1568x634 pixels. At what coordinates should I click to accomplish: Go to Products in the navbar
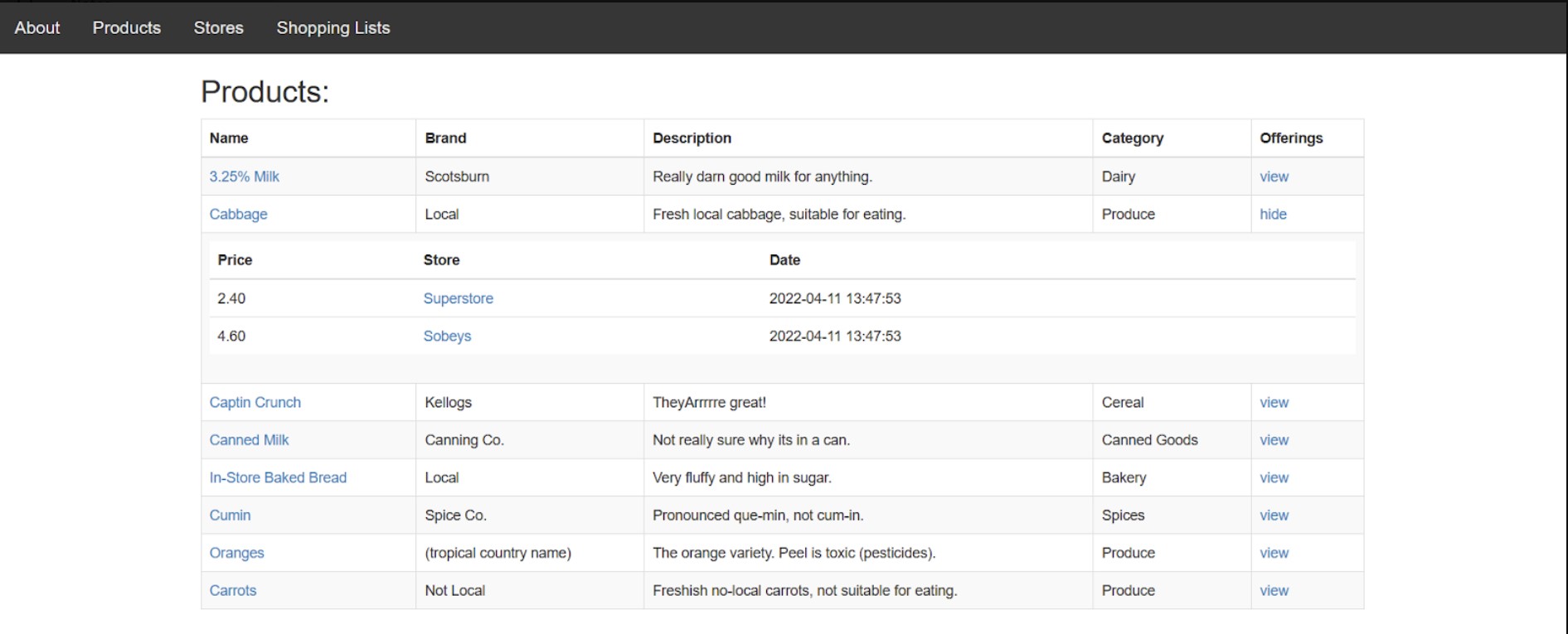127,27
